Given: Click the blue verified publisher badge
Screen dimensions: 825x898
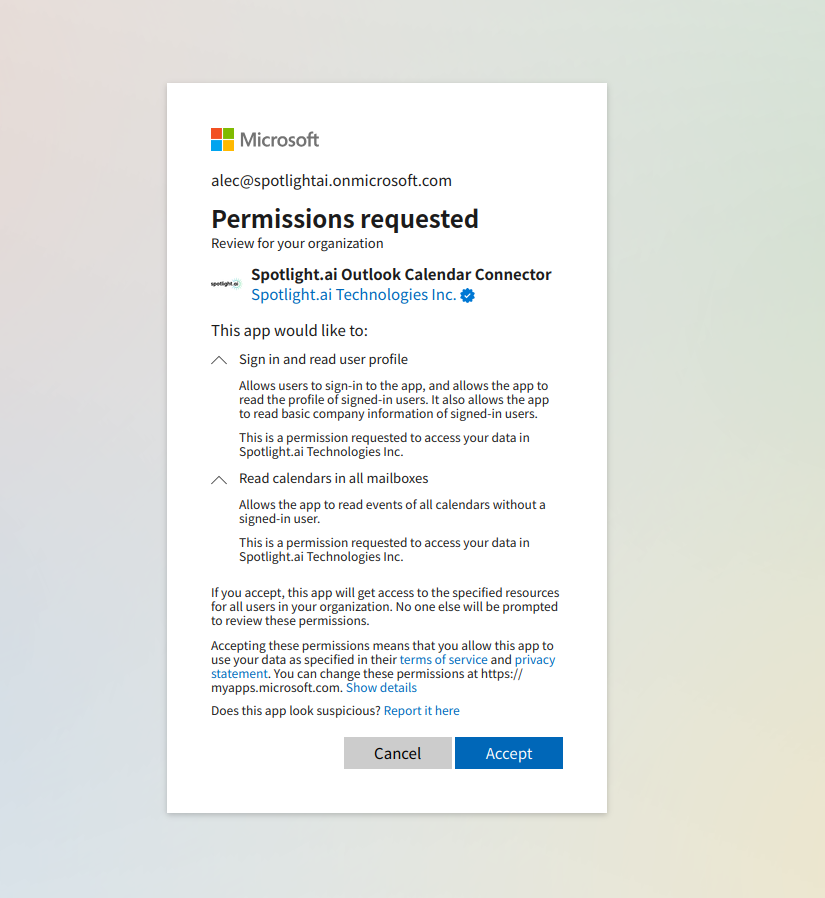Looking at the screenshot, I should coord(468,296).
